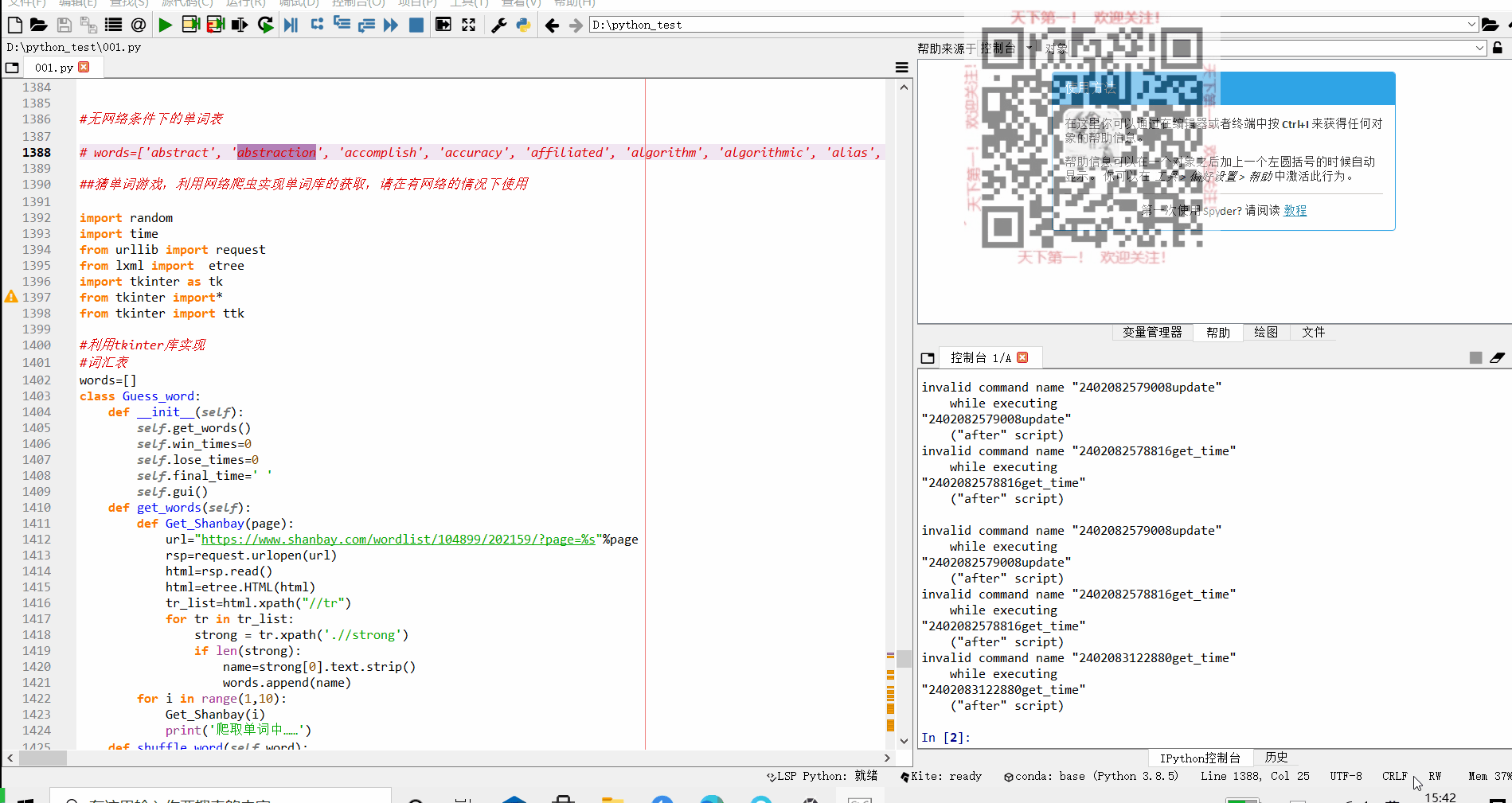Step into the function in debugger

click(342, 25)
